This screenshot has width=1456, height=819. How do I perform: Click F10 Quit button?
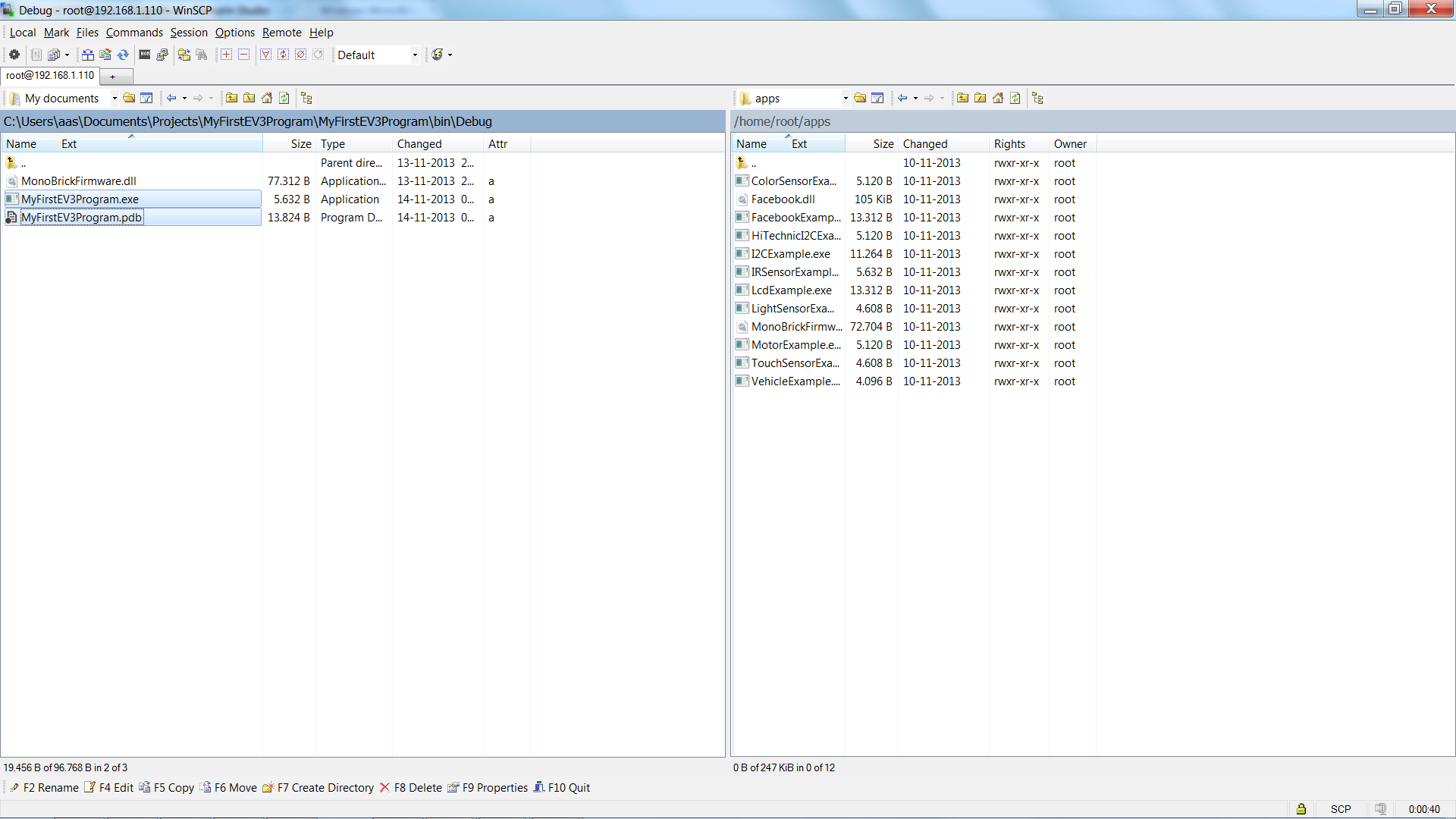[561, 788]
